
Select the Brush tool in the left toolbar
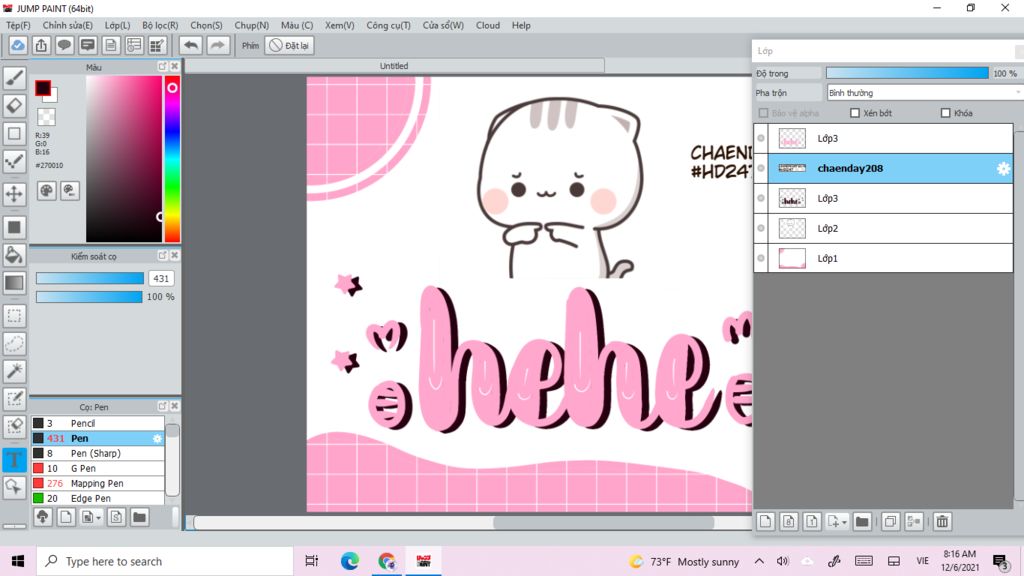14,78
